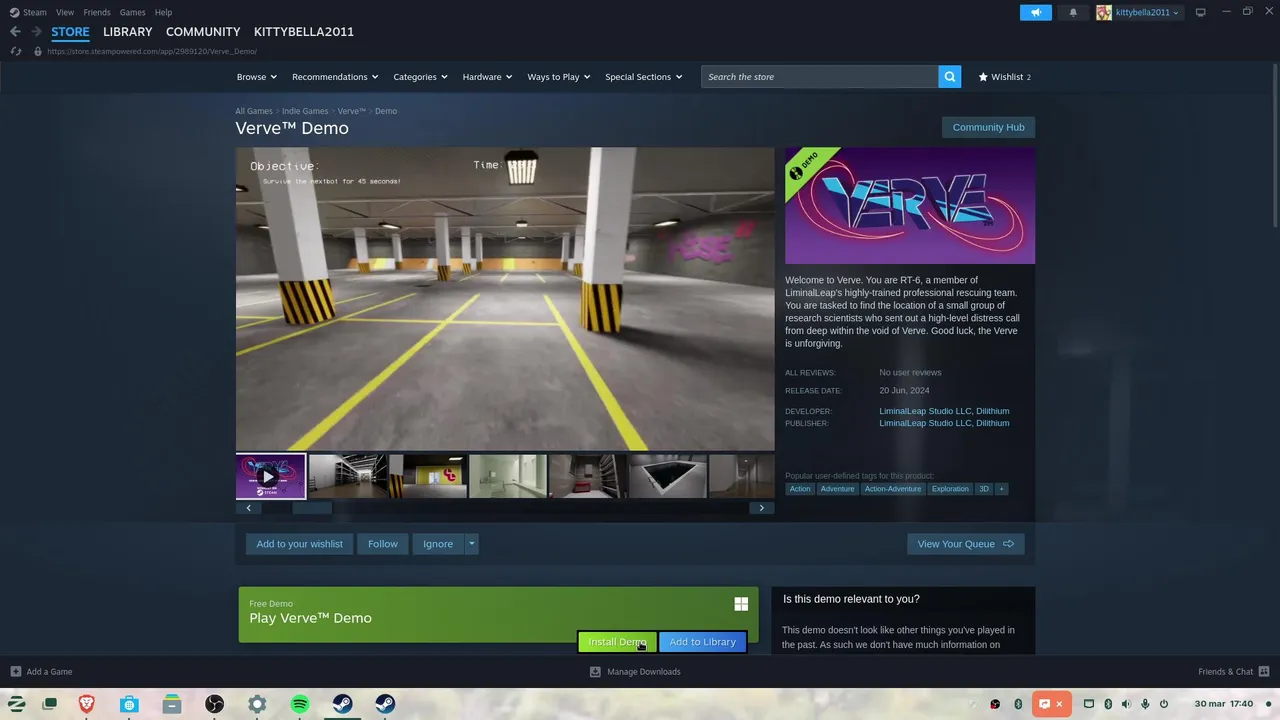Screen dimensions: 1280x720
Task: Open Settings gear in the taskbar
Action: [x=257, y=704]
